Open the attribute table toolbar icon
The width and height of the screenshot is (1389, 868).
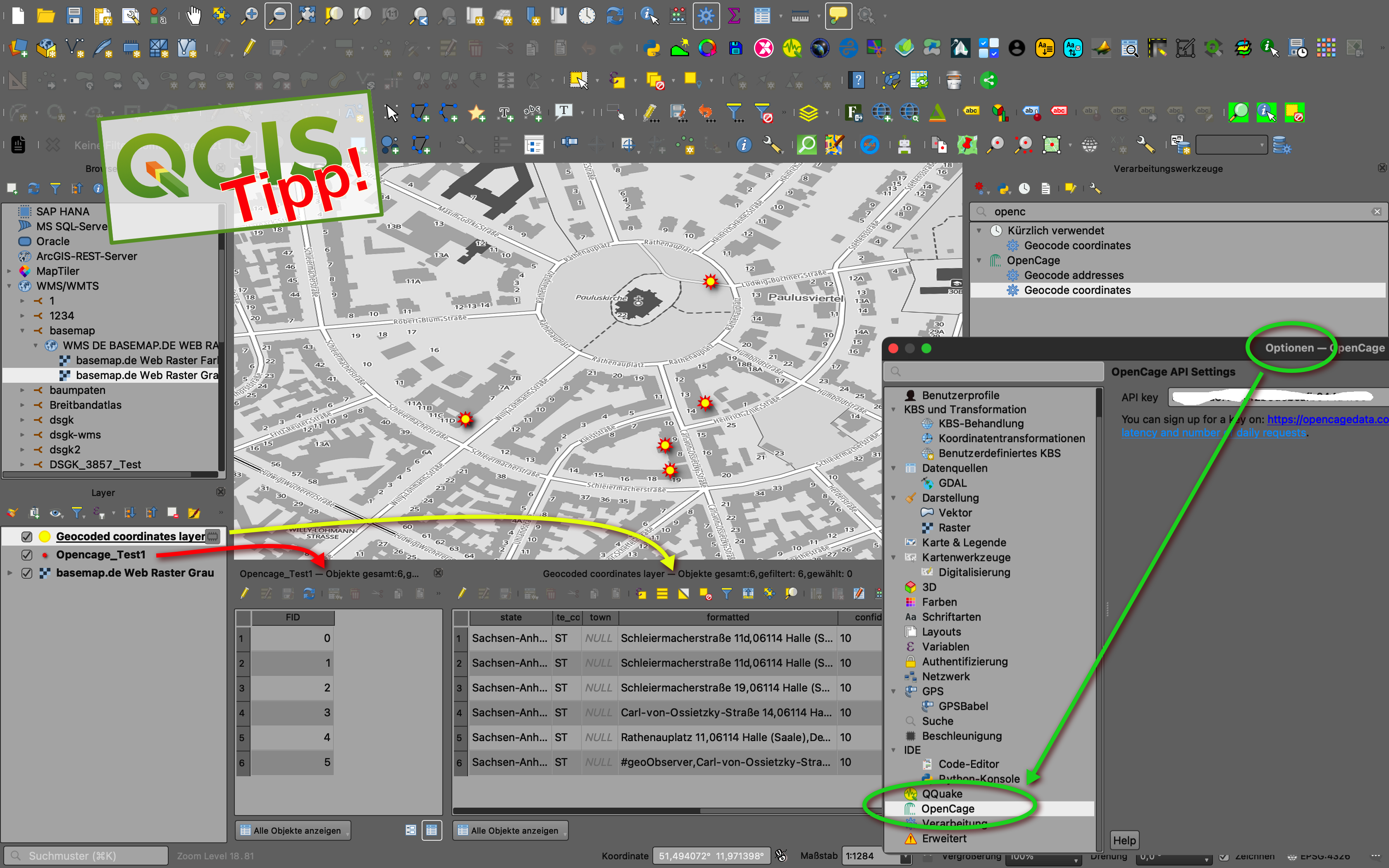pos(761,16)
